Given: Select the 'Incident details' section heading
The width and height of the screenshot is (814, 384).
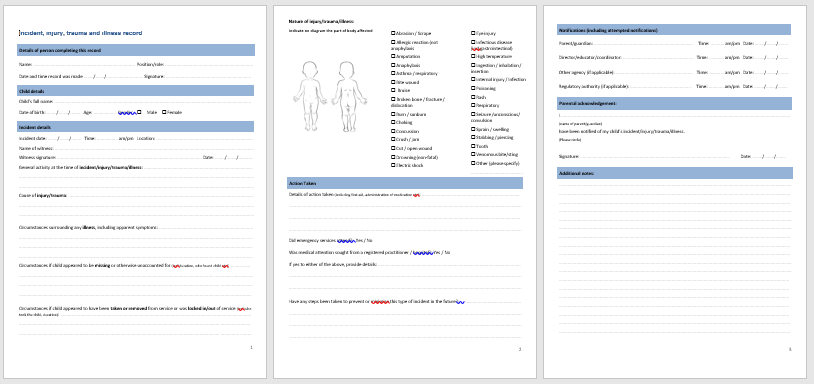Looking at the screenshot, I should 135,127.
